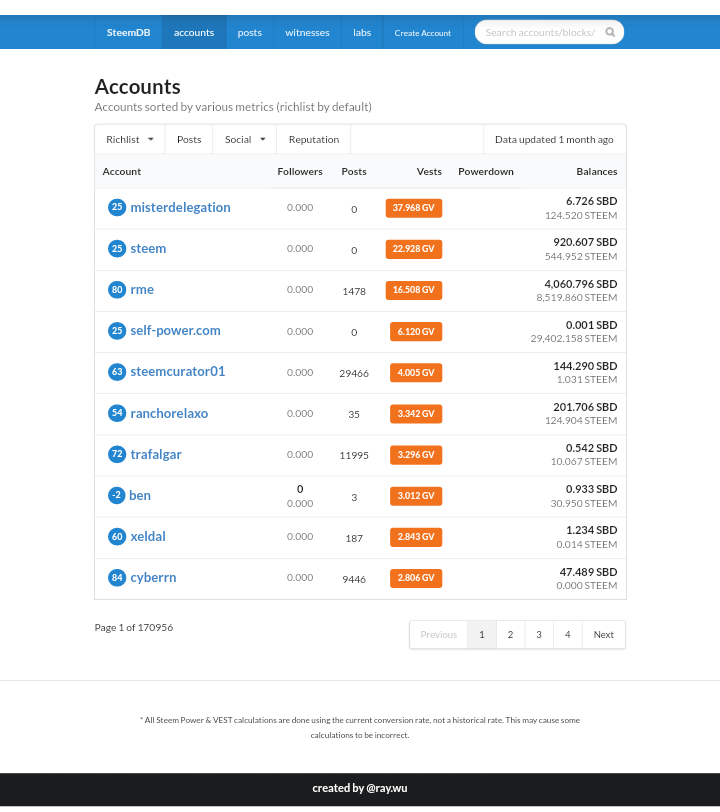Click reputation badge -2 beside ben
The height and width of the screenshot is (812, 720).
click(117, 495)
